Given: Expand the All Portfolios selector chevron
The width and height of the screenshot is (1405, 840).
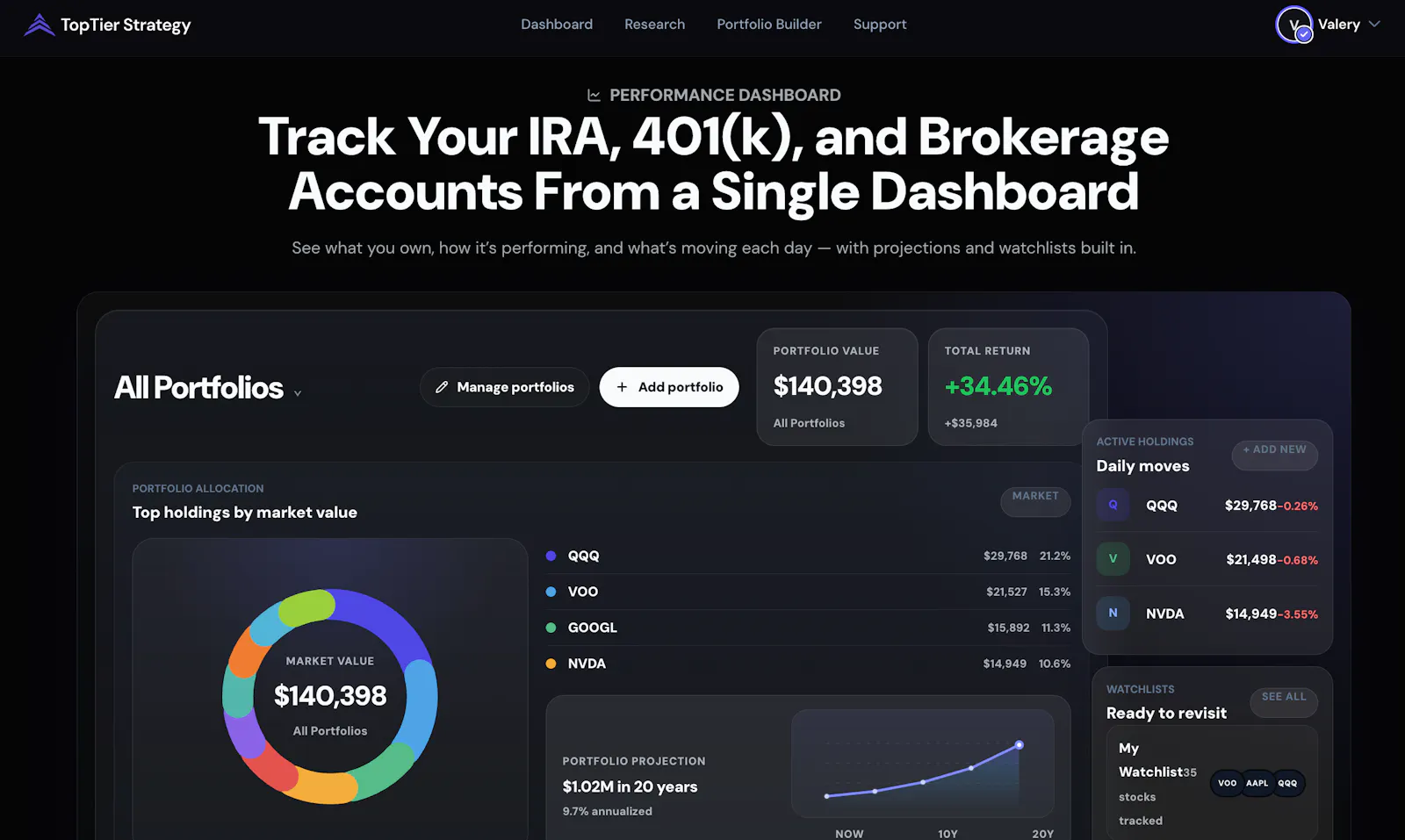Looking at the screenshot, I should pyautogui.click(x=298, y=393).
